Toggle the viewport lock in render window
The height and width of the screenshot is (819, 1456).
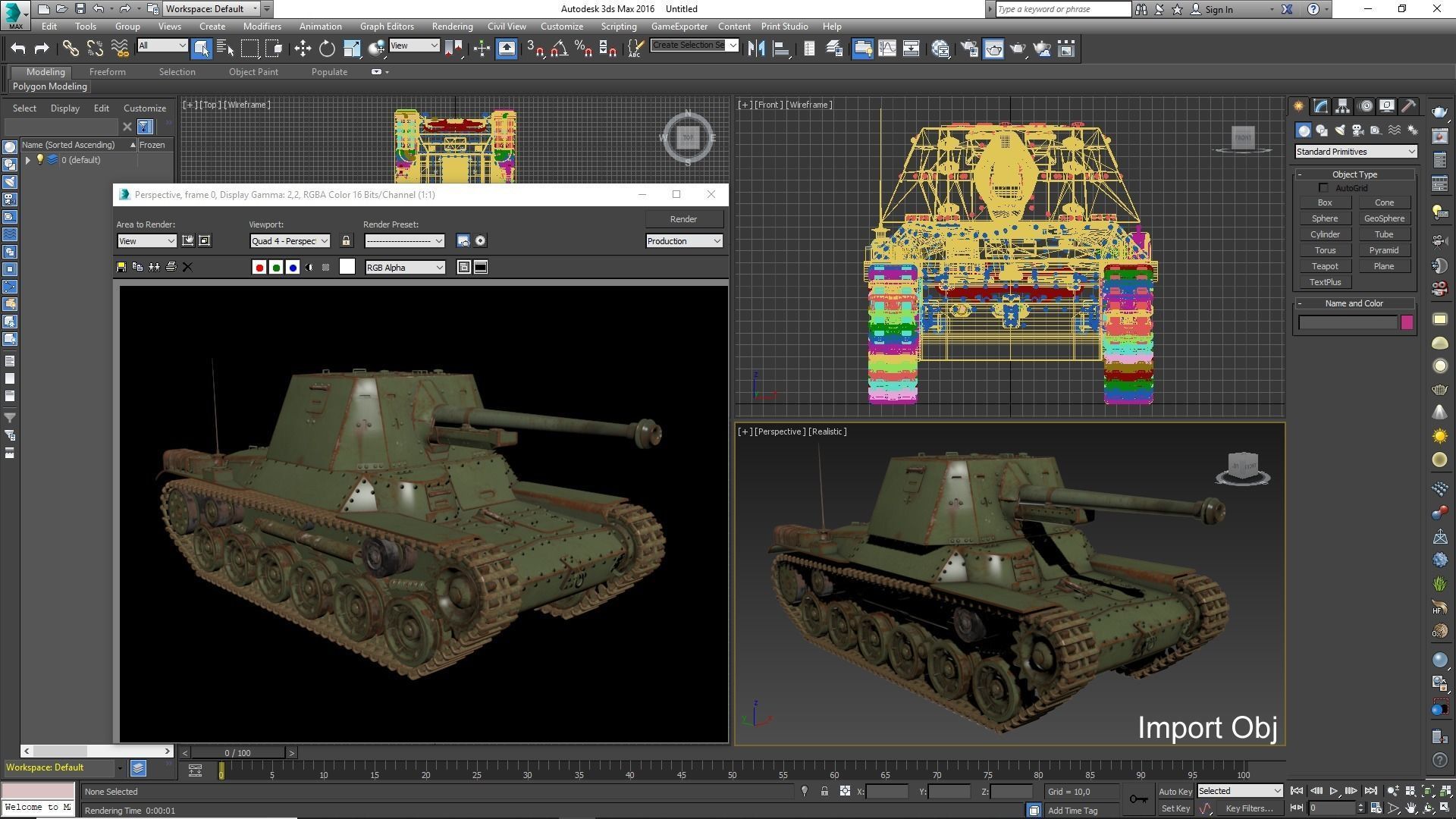(x=346, y=241)
